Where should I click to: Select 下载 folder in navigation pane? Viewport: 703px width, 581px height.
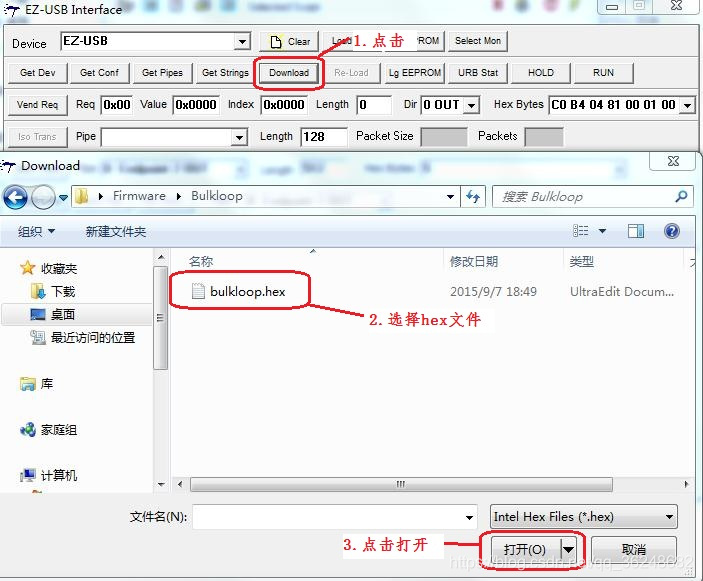pyautogui.click(x=63, y=291)
